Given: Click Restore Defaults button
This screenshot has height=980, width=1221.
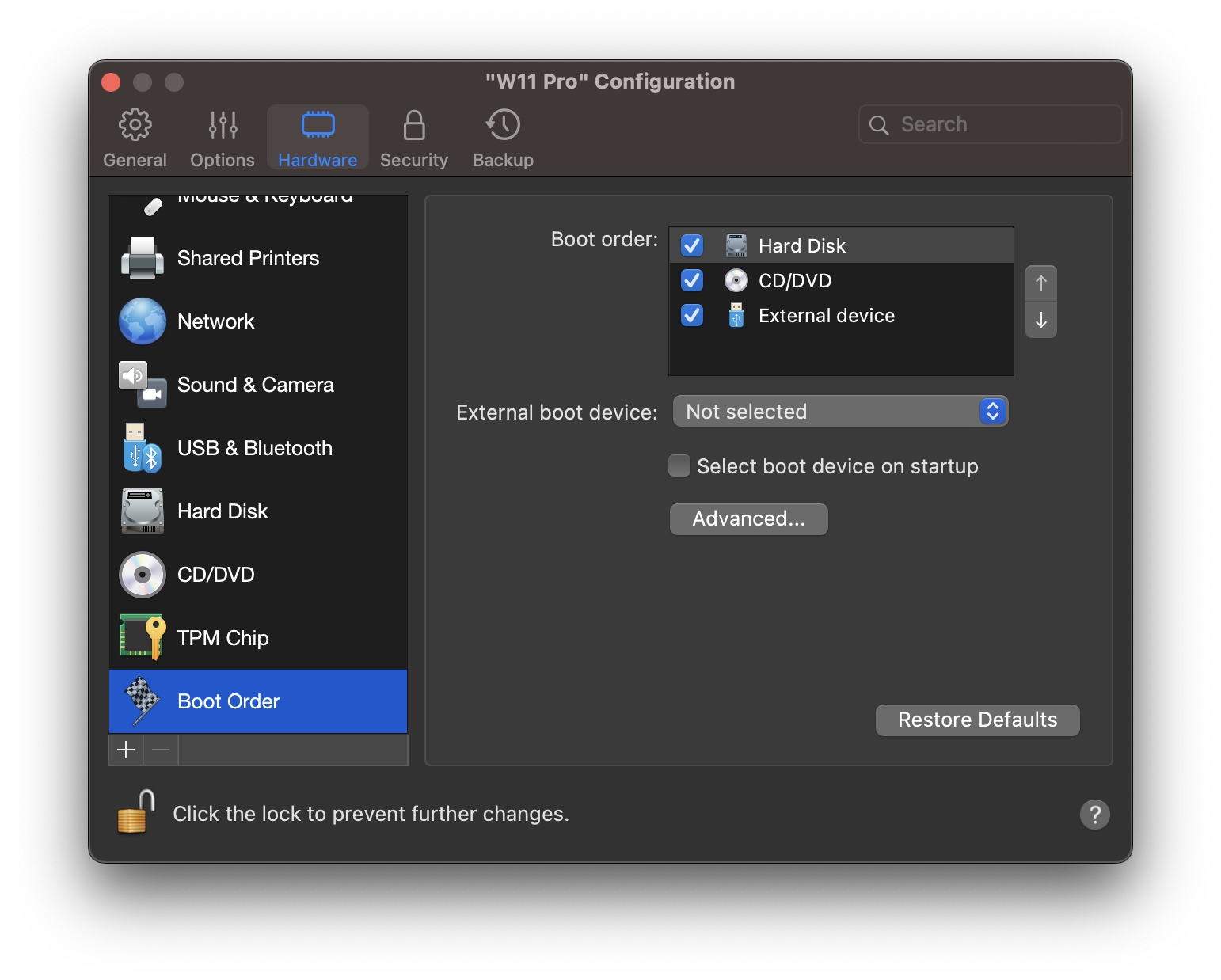Looking at the screenshot, I should tap(977, 720).
